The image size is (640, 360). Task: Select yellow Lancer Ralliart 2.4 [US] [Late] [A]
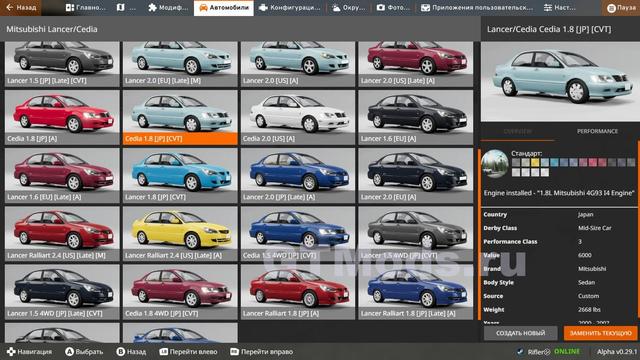(180, 234)
